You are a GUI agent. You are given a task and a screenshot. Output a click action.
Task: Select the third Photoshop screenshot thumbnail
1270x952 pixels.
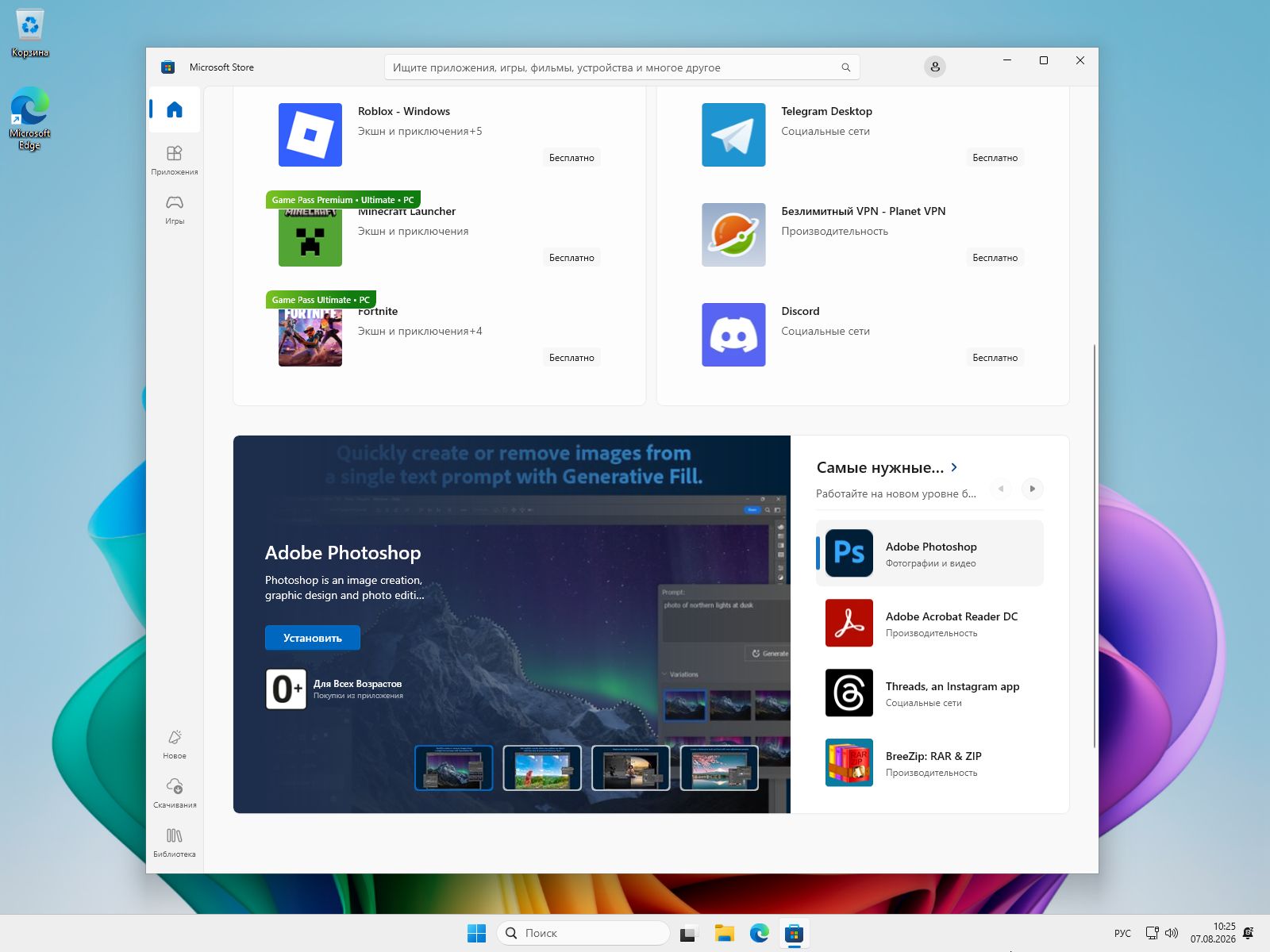pos(631,768)
